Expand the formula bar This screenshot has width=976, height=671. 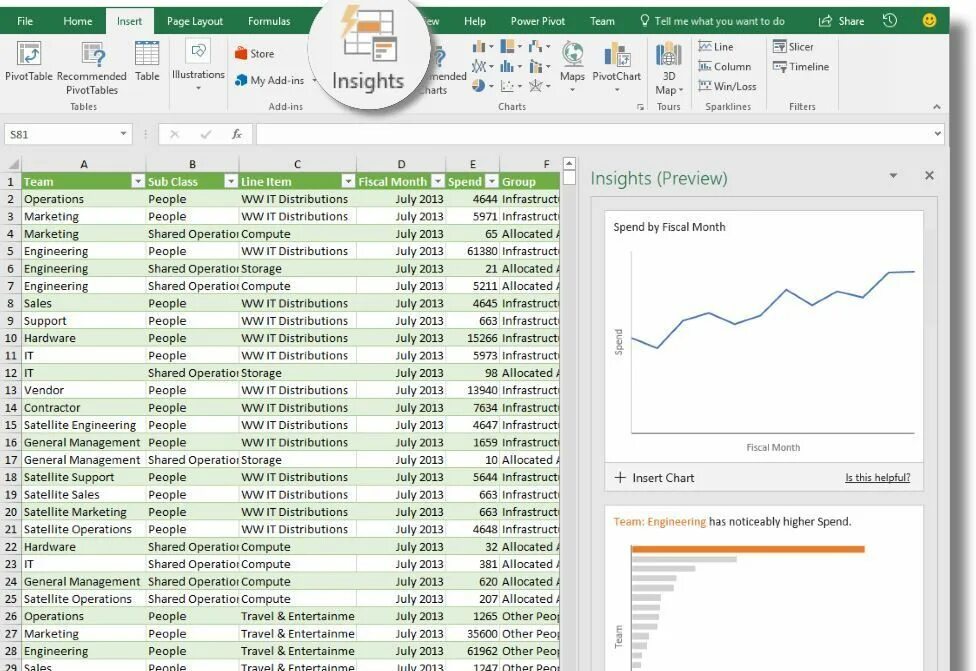(x=937, y=134)
